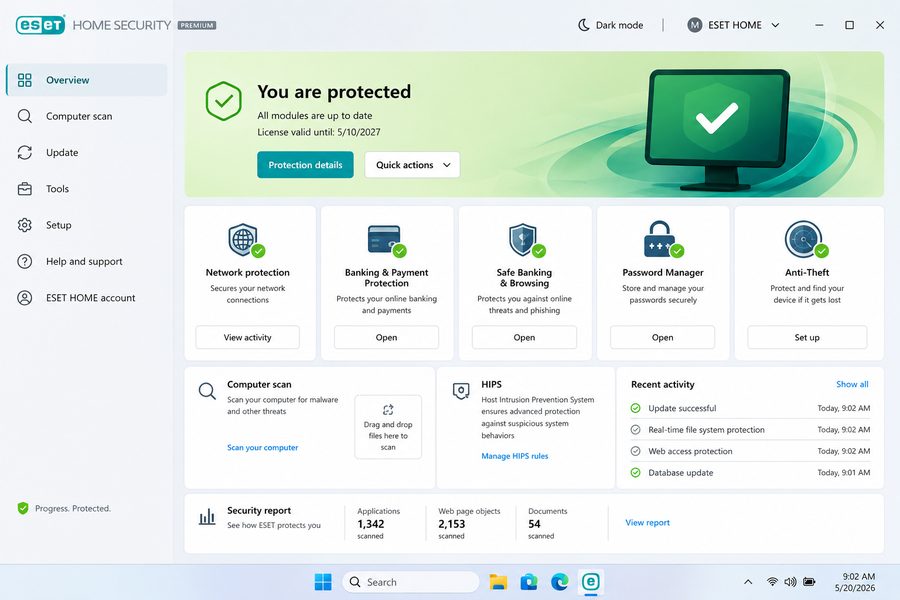Select the Database update activity entry

pyautogui.click(x=750, y=473)
